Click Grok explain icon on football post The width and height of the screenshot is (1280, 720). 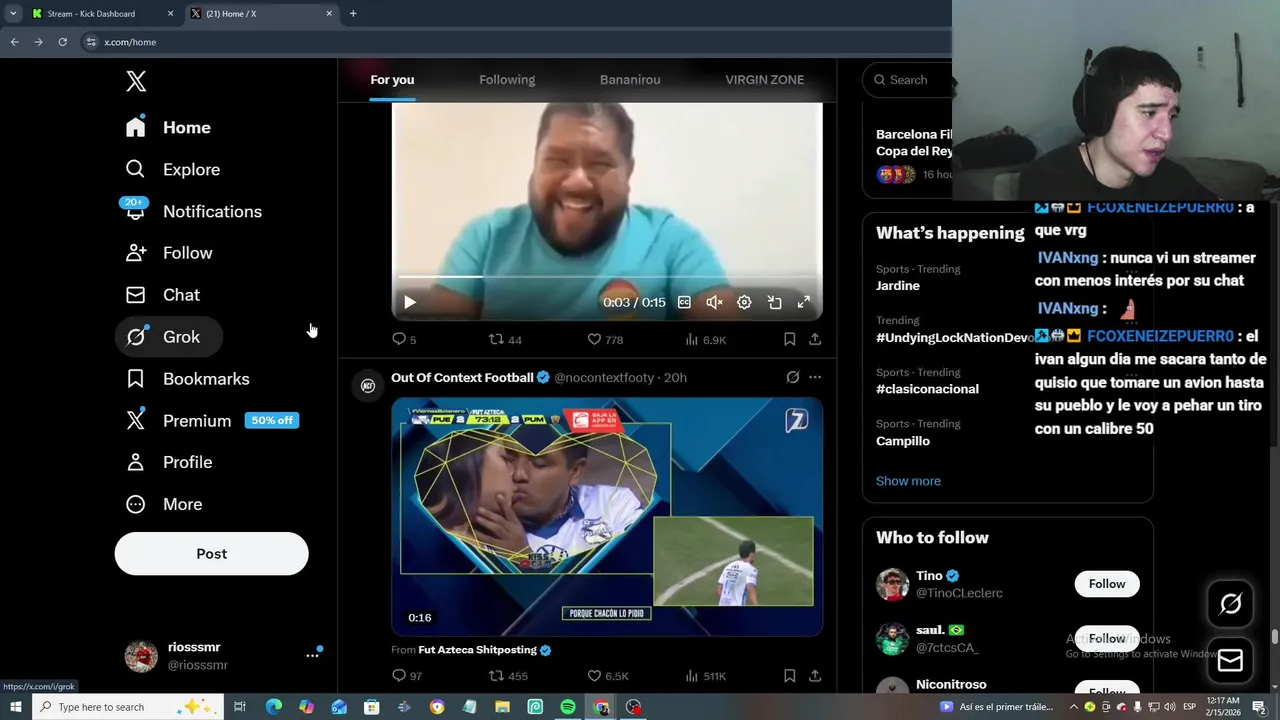(792, 377)
